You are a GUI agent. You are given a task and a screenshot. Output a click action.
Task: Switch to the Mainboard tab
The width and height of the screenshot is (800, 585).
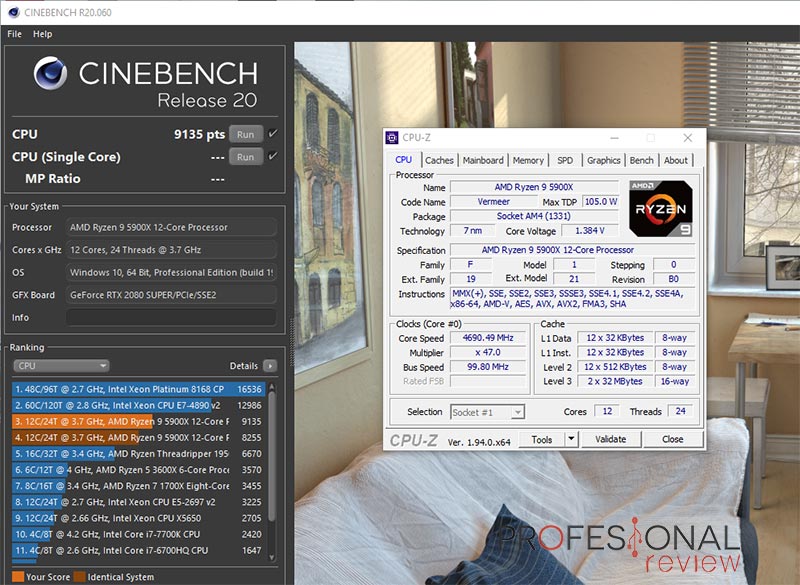point(483,160)
